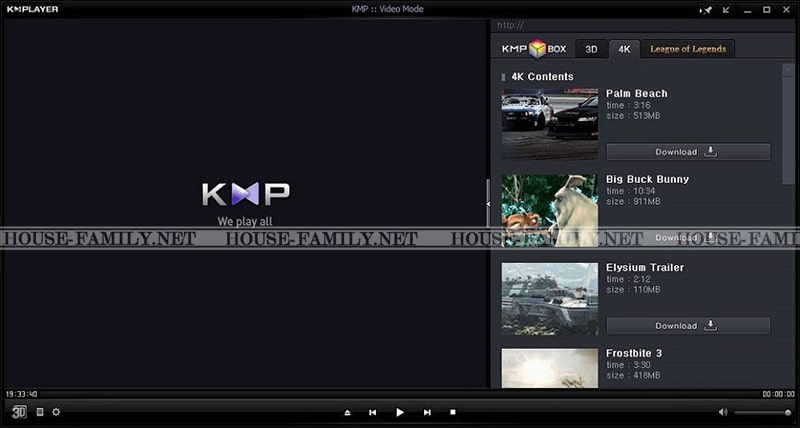Open the Elysium Trailer thumbnail
This screenshot has width=800, height=428.
click(549, 299)
